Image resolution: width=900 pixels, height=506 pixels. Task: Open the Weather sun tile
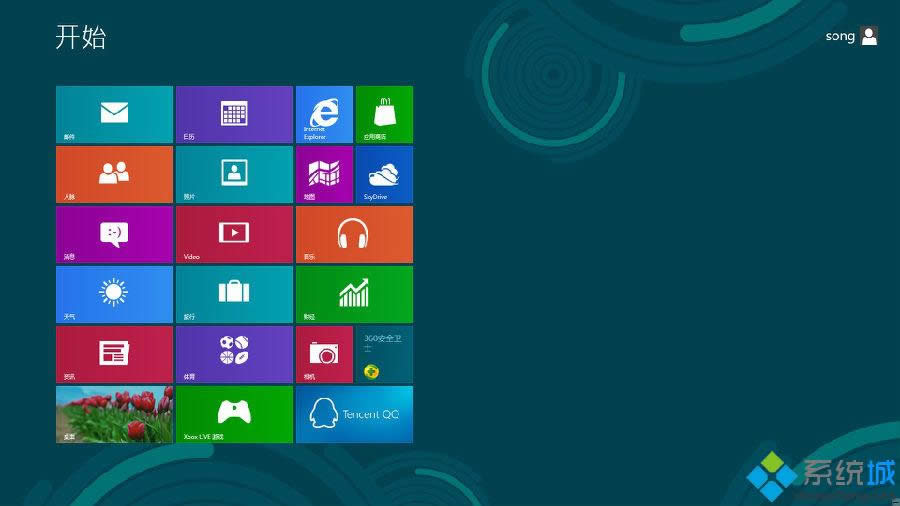pyautogui.click(x=114, y=294)
